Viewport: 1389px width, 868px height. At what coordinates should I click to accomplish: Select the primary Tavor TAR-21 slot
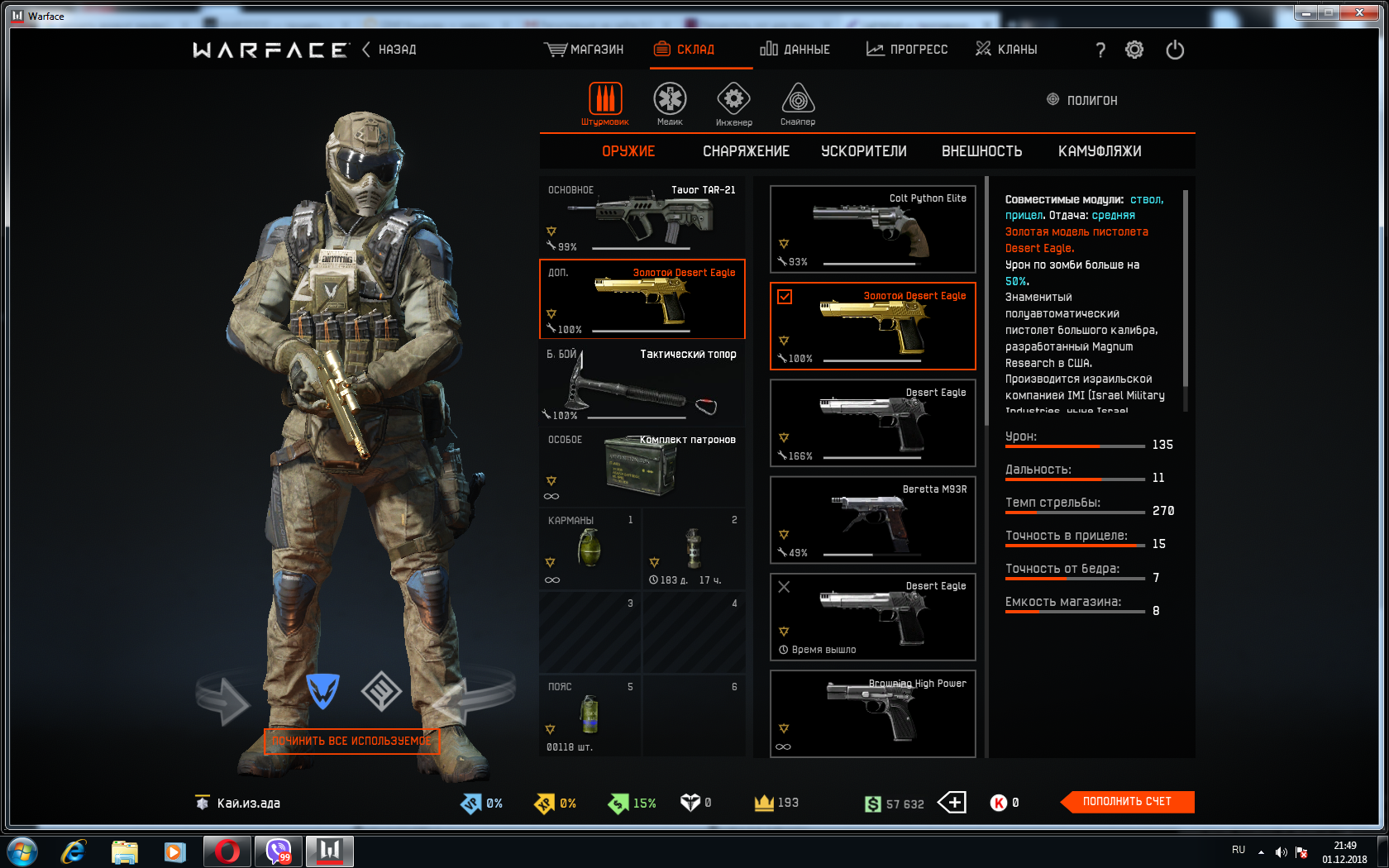tap(642, 217)
